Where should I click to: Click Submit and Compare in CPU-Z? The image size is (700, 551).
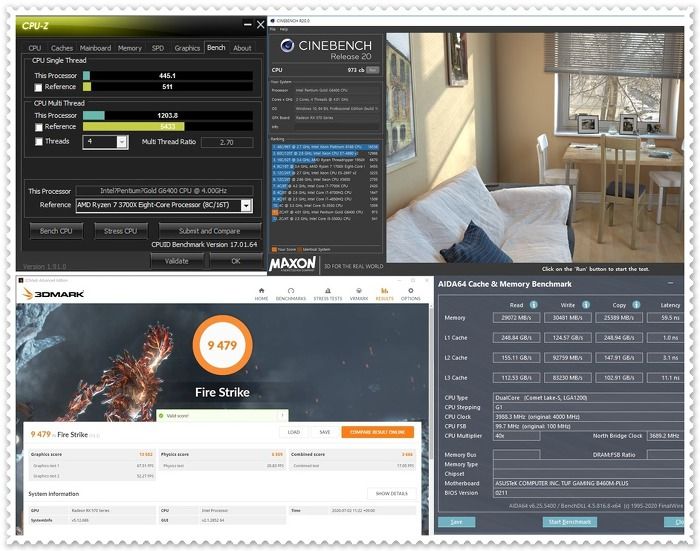[209, 231]
